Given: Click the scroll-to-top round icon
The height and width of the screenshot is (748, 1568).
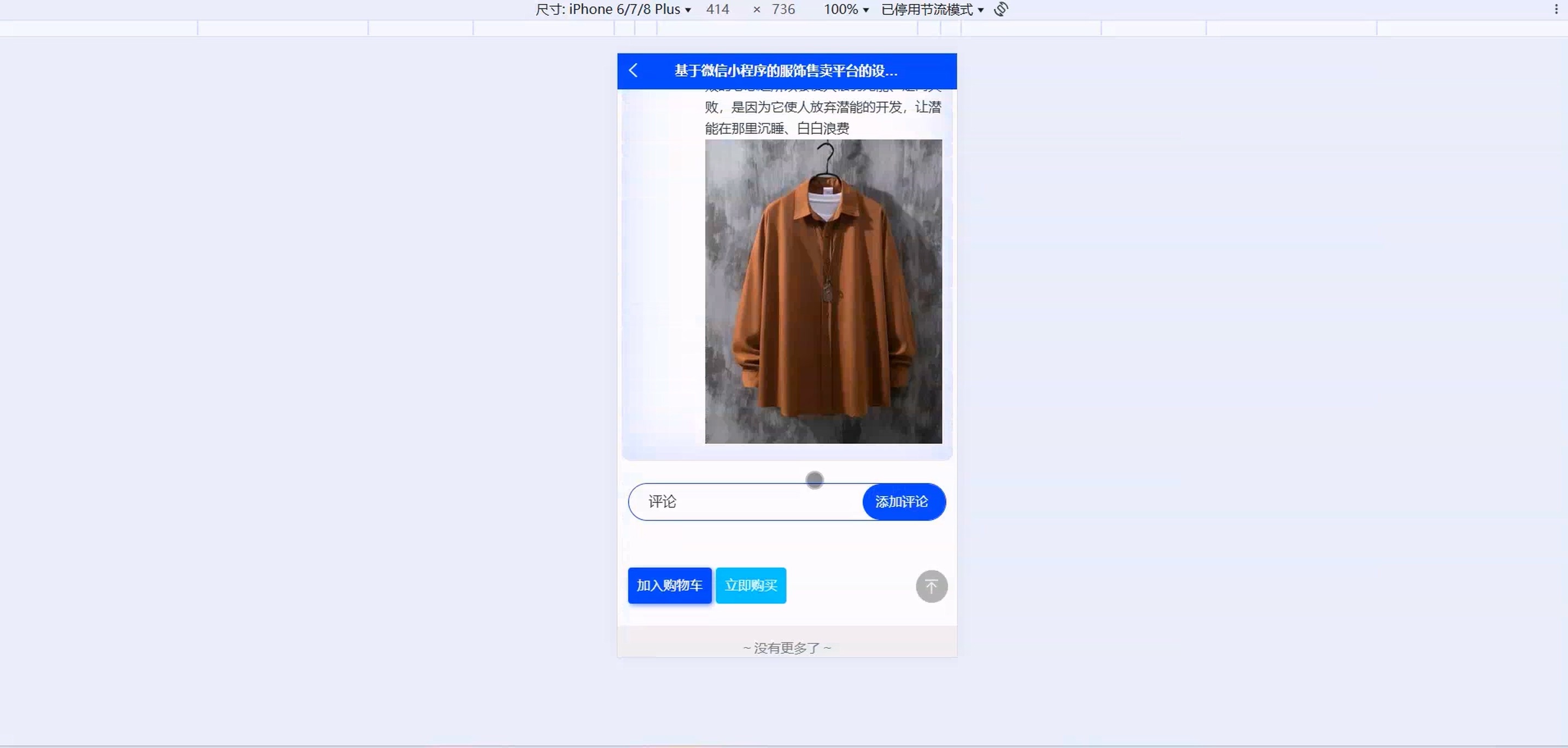Looking at the screenshot, I should point(931,586).
